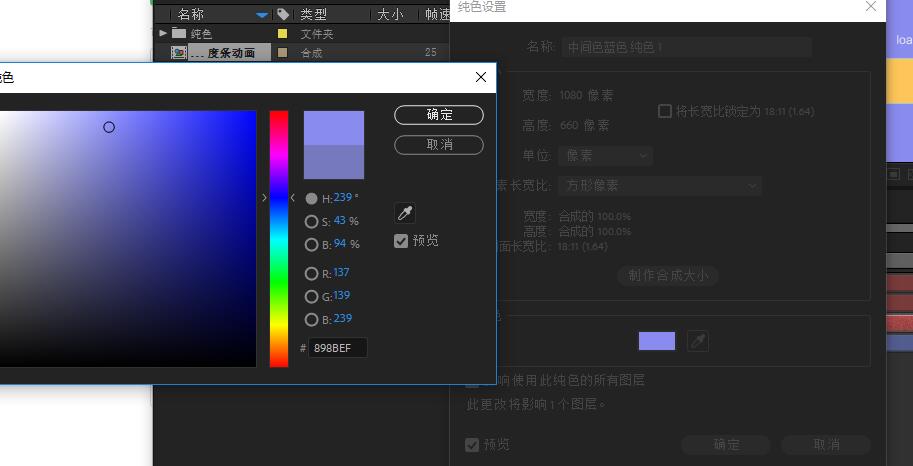The height and width of the screenshot is (466, 913).
Task: Open the 方形像素 aspect ratio dropdown
Action: click(x=660, y=186)
